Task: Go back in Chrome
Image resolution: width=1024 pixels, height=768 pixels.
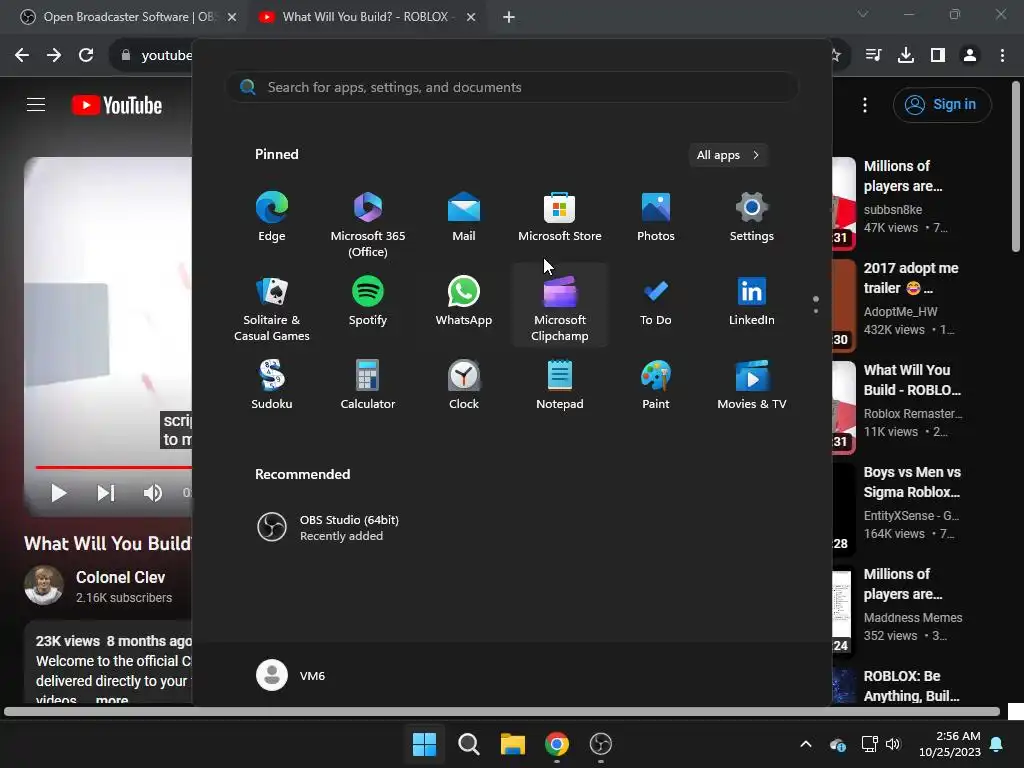Action: tap(22, 56)
